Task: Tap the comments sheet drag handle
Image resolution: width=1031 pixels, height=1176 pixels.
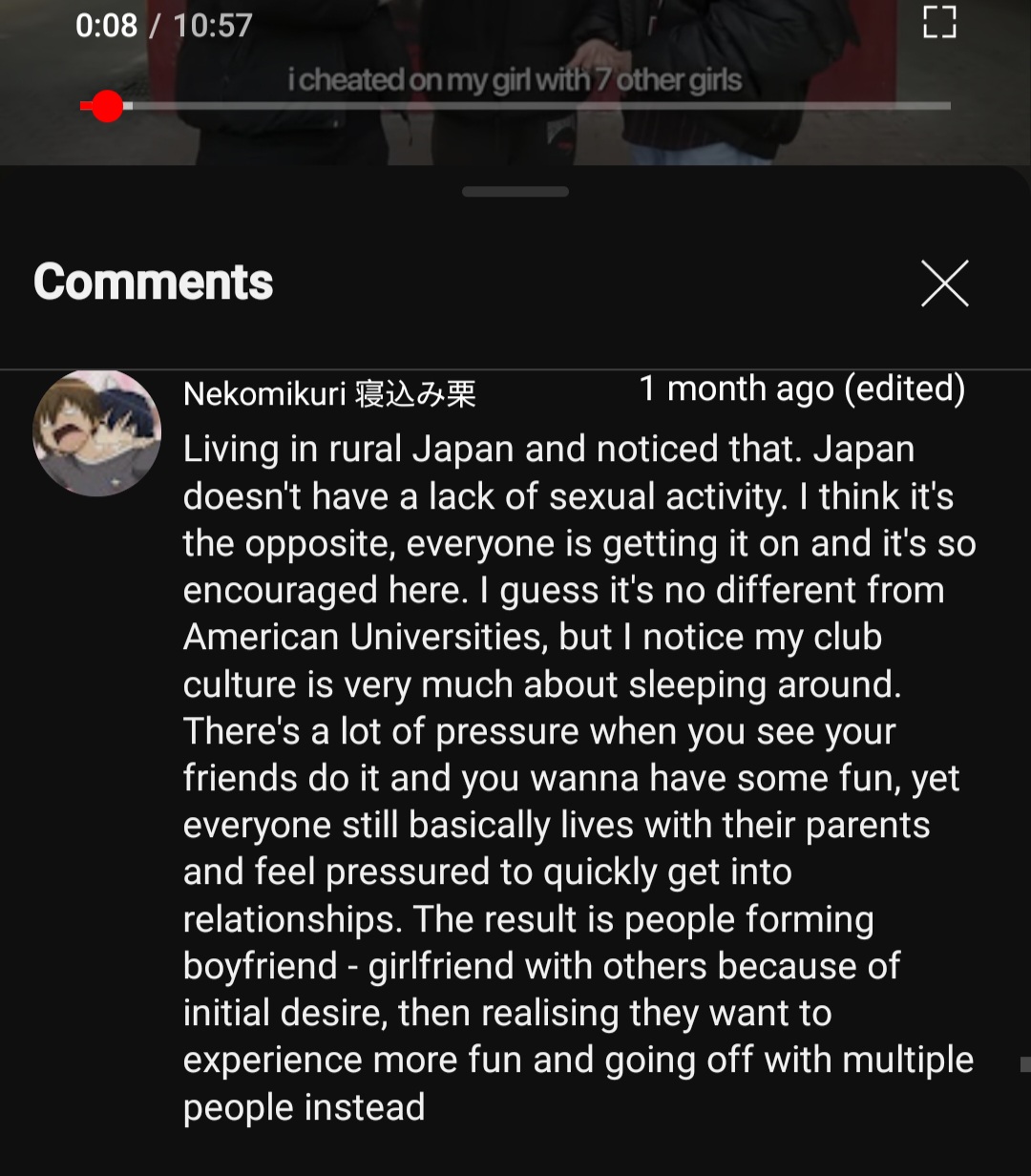Action: point(515,192)
